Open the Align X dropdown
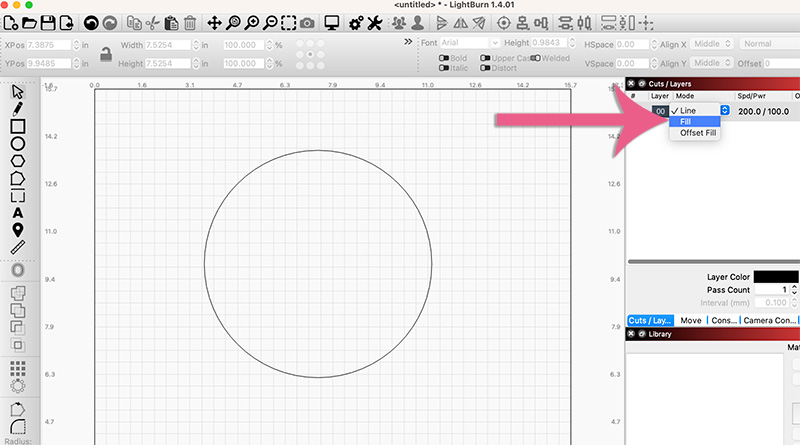Viewport: 800px width, 445px height. point(712,44)
